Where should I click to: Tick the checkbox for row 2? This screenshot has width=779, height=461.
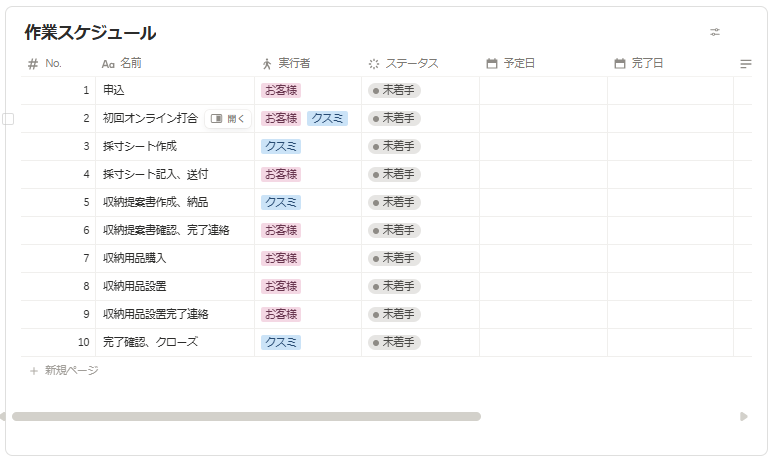[9, 118]
